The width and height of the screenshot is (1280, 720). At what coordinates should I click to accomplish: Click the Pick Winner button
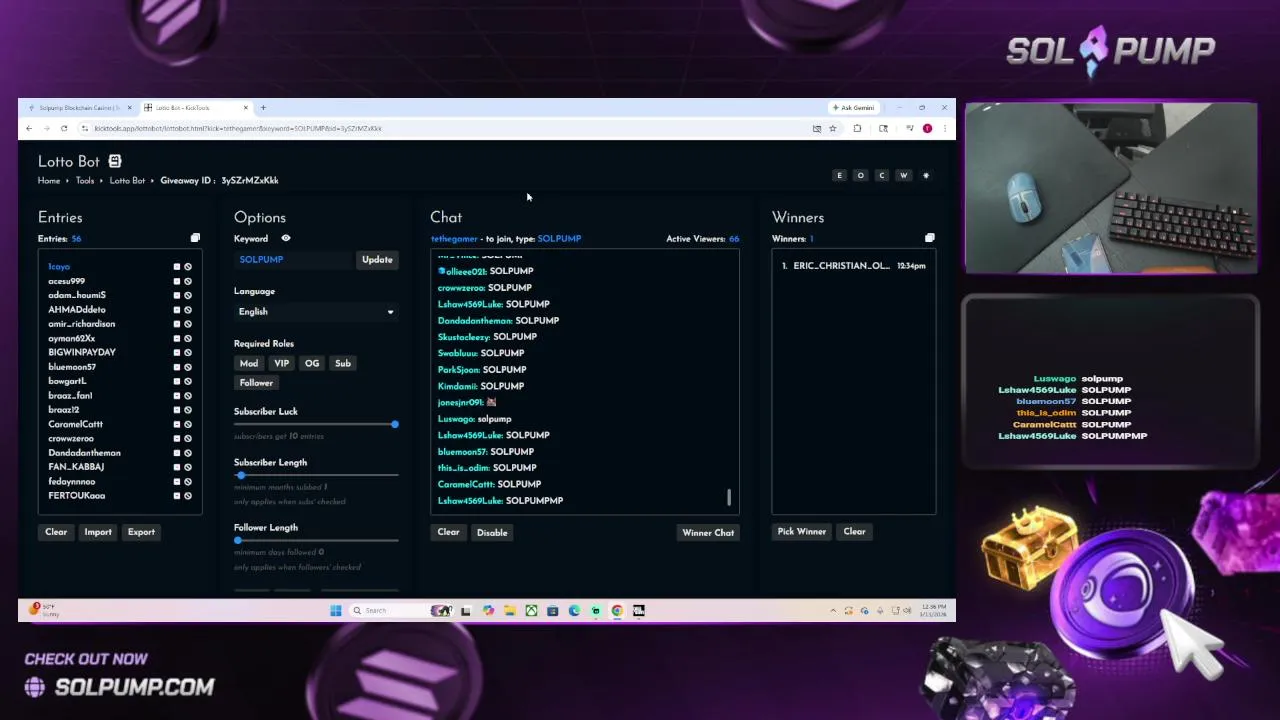pos(802,532)
